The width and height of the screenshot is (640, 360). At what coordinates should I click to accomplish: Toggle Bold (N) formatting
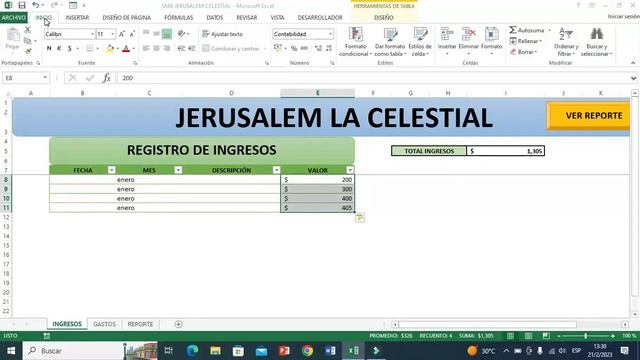(x=49, y=49)
